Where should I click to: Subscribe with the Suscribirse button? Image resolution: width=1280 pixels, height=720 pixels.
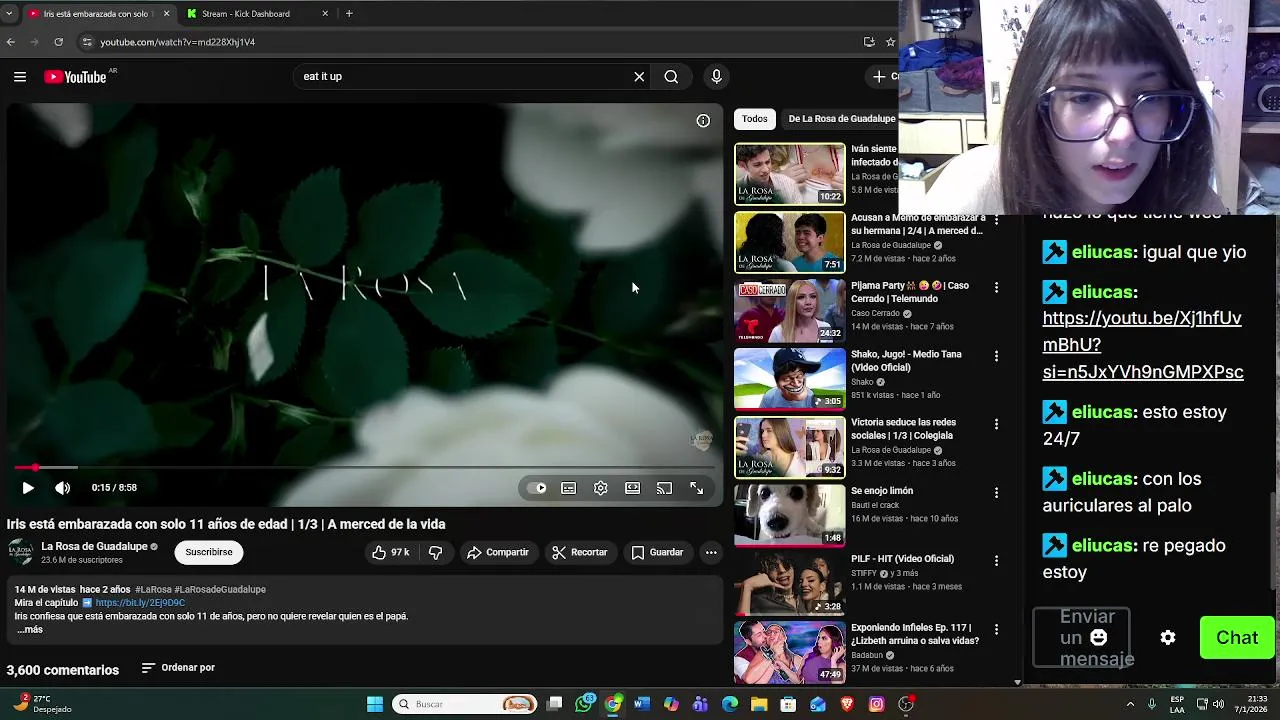tap(208, 552)
